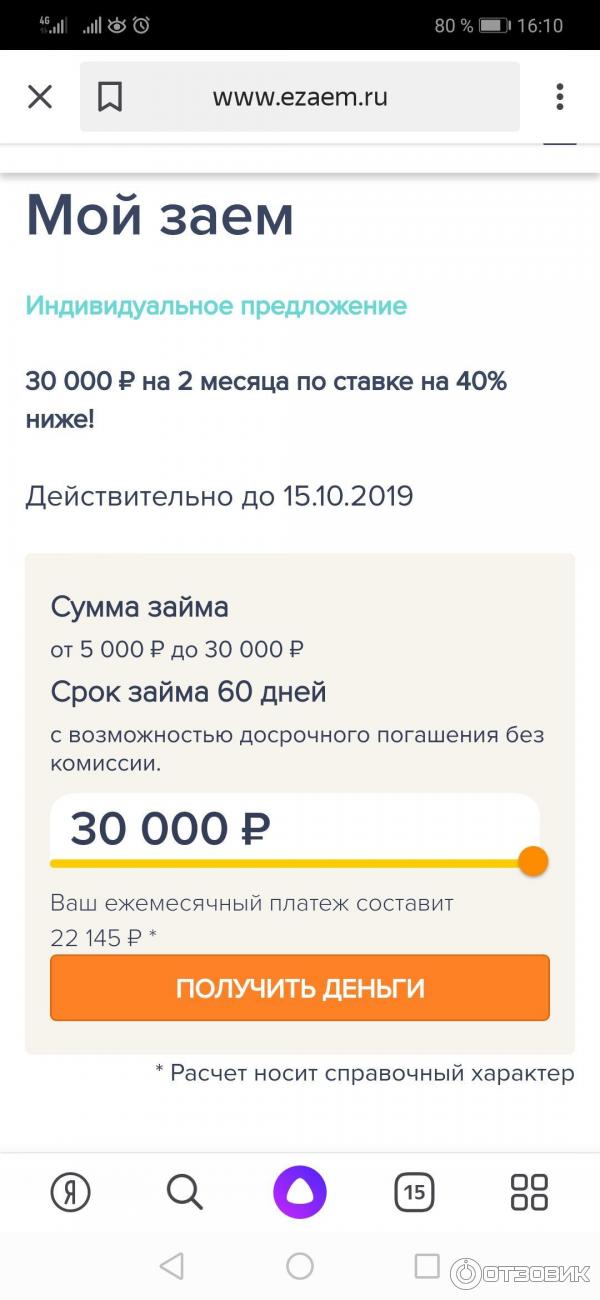Tap the battery indicator in status bar
The width and height of the screenshot is (600, 1300).
pos(494,26)
